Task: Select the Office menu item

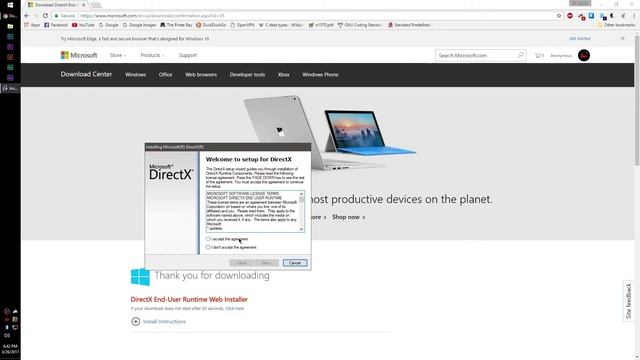Action: pyautogui.click(x=165, y=75)
